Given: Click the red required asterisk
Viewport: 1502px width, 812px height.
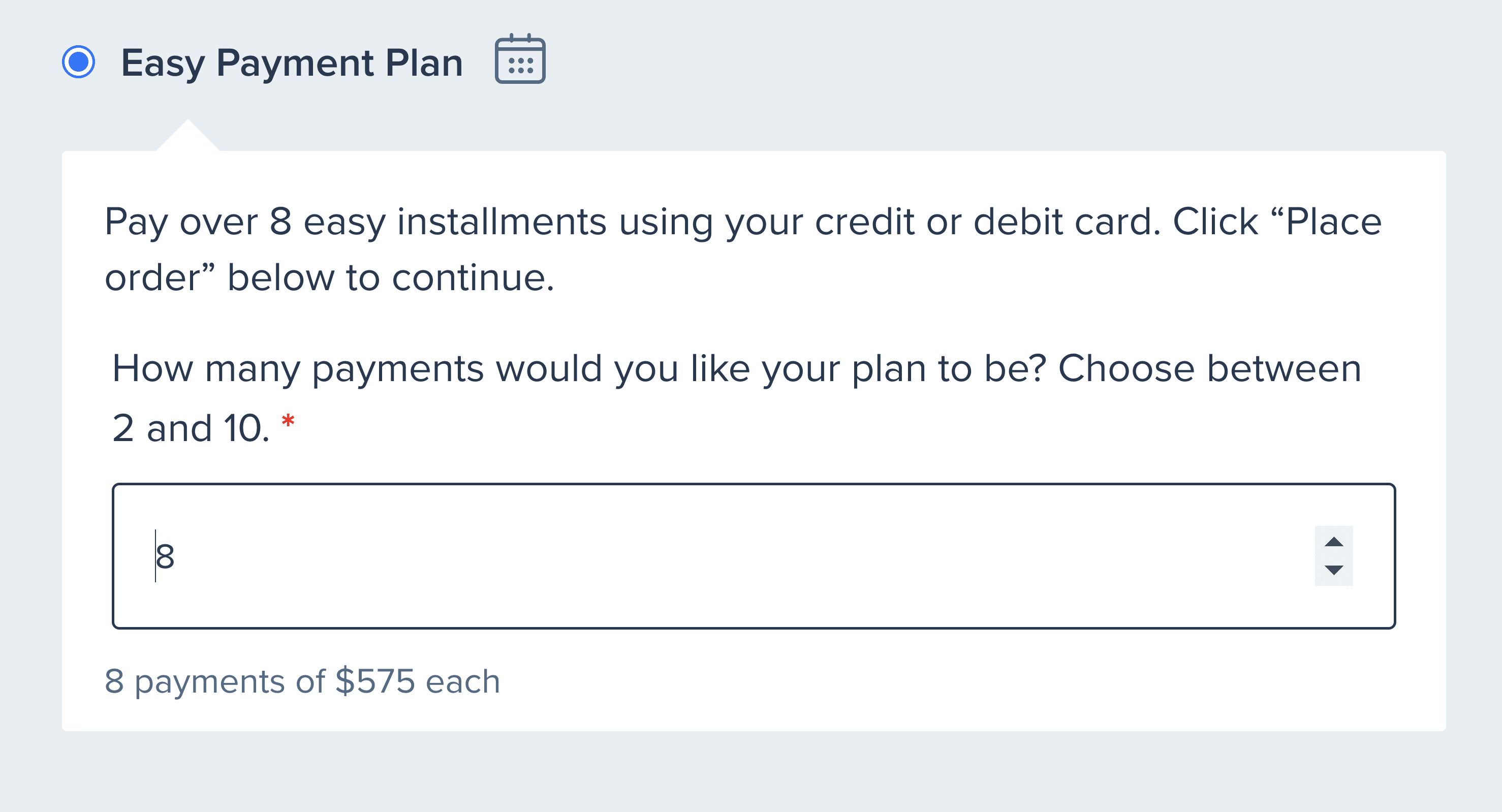Looking at the screenshot, I should click(288, 421).
